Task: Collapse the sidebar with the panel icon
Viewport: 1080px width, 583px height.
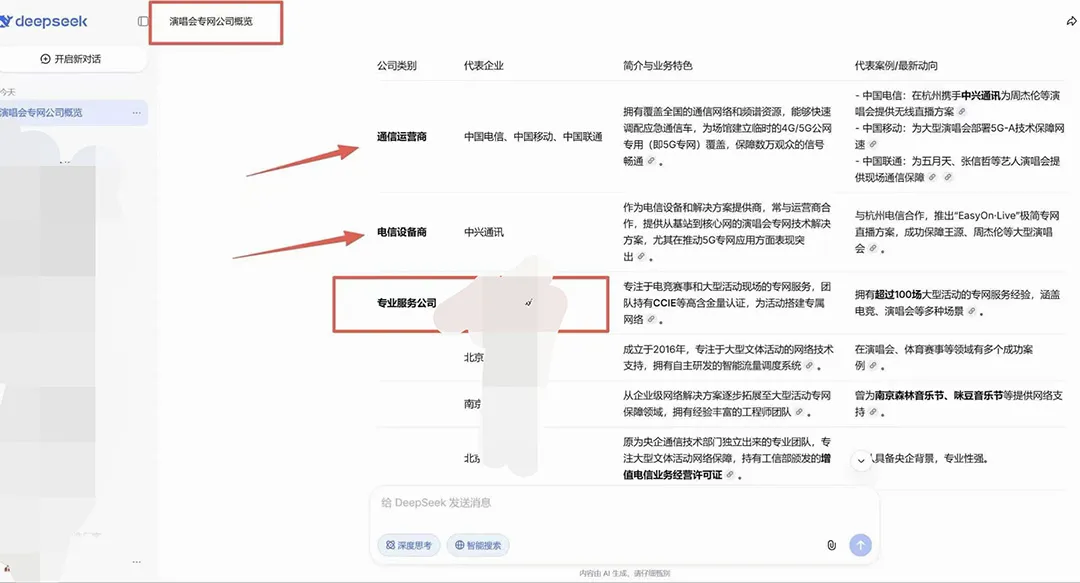Action: pos(143,21)
